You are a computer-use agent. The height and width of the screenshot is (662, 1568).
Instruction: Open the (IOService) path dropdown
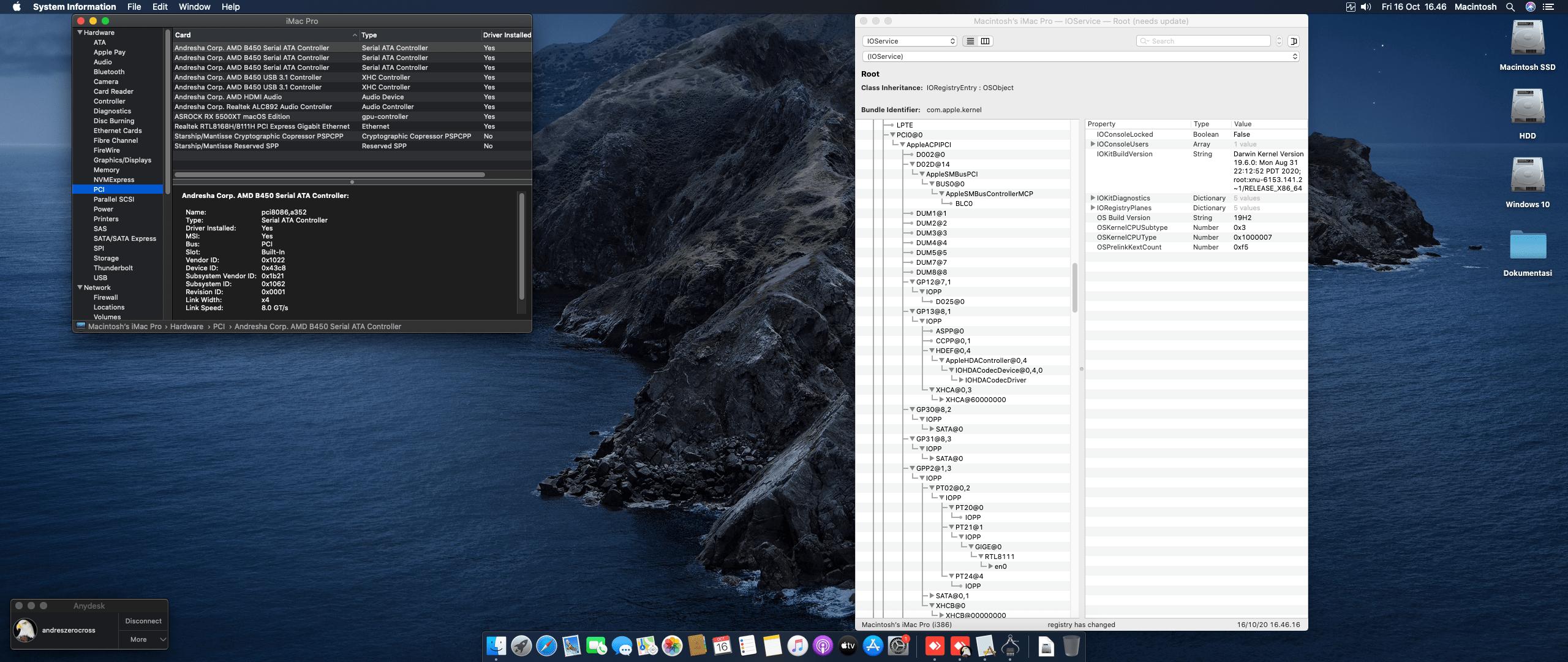1080,56
